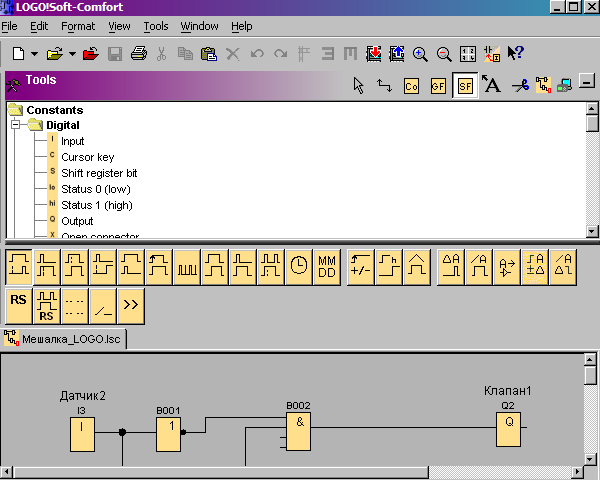Screen dimensions: 600x480
Task: Select Output in the Digital tree
Action: coord(77,221)
